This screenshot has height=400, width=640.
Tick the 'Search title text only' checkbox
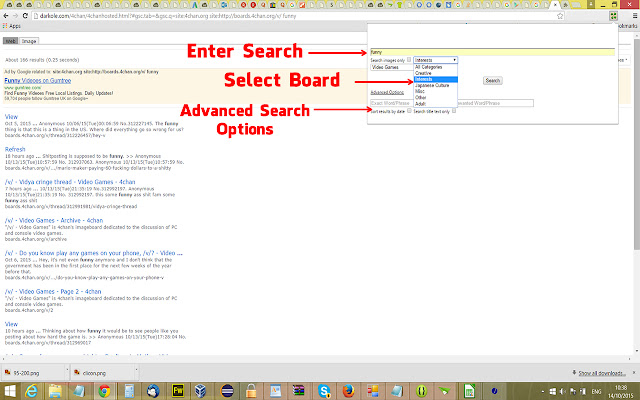[454, 111]
